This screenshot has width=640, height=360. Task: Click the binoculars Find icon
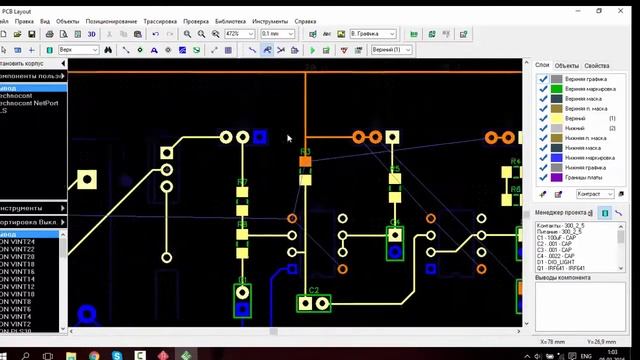point(108,50)
